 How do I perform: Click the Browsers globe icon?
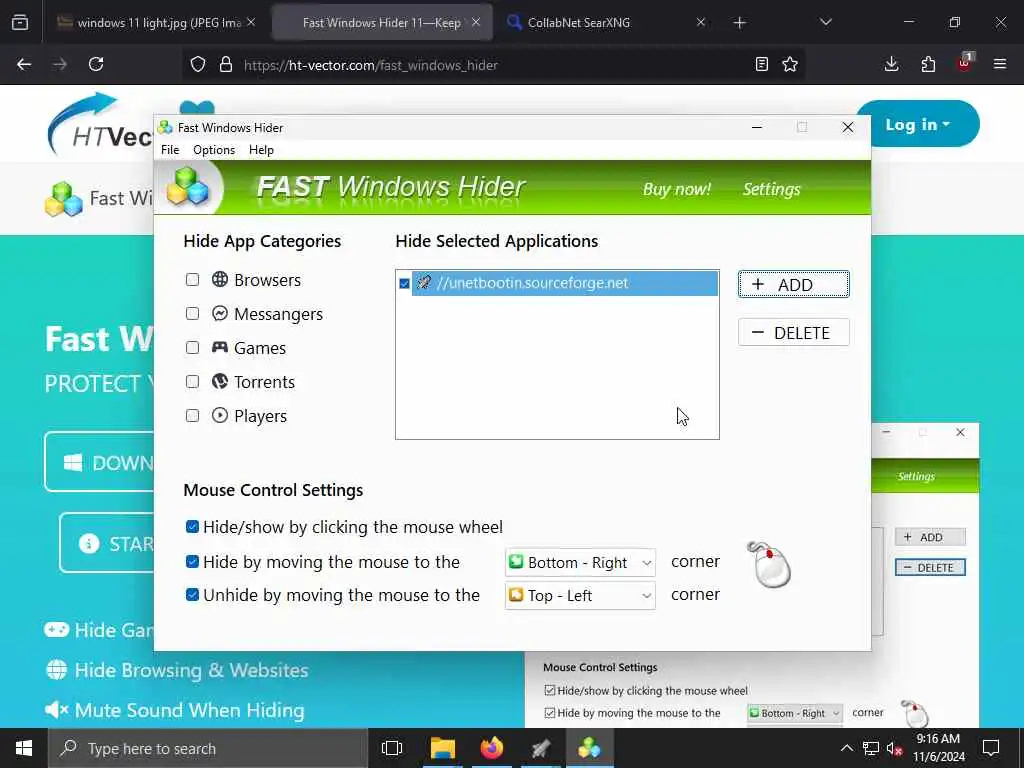coord(219,280)
